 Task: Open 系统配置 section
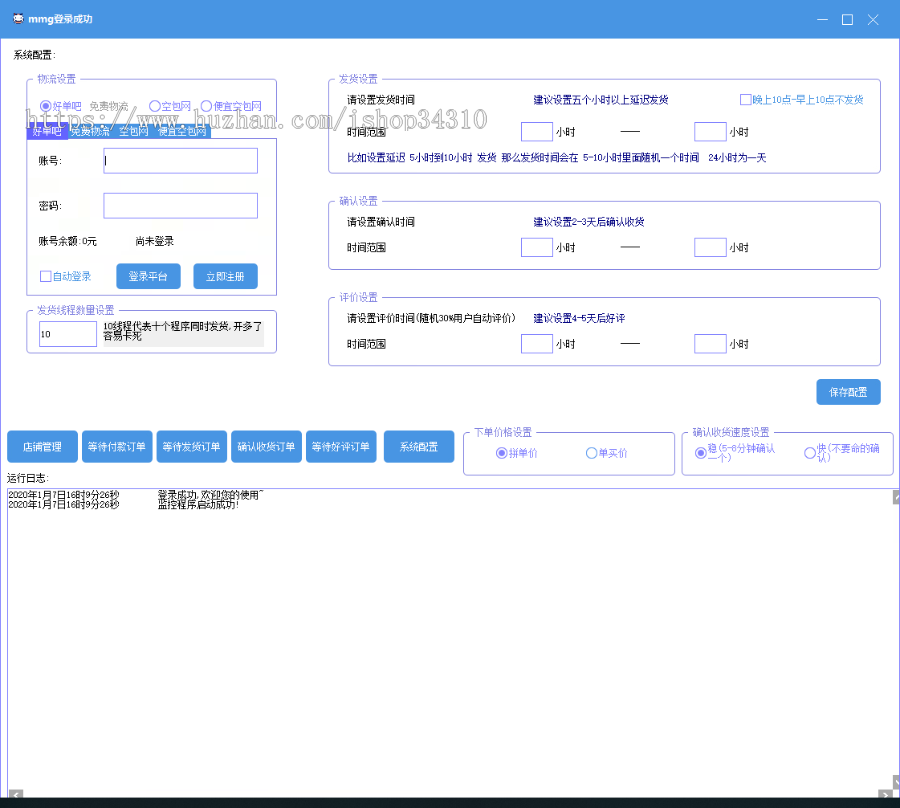(418, 446)
